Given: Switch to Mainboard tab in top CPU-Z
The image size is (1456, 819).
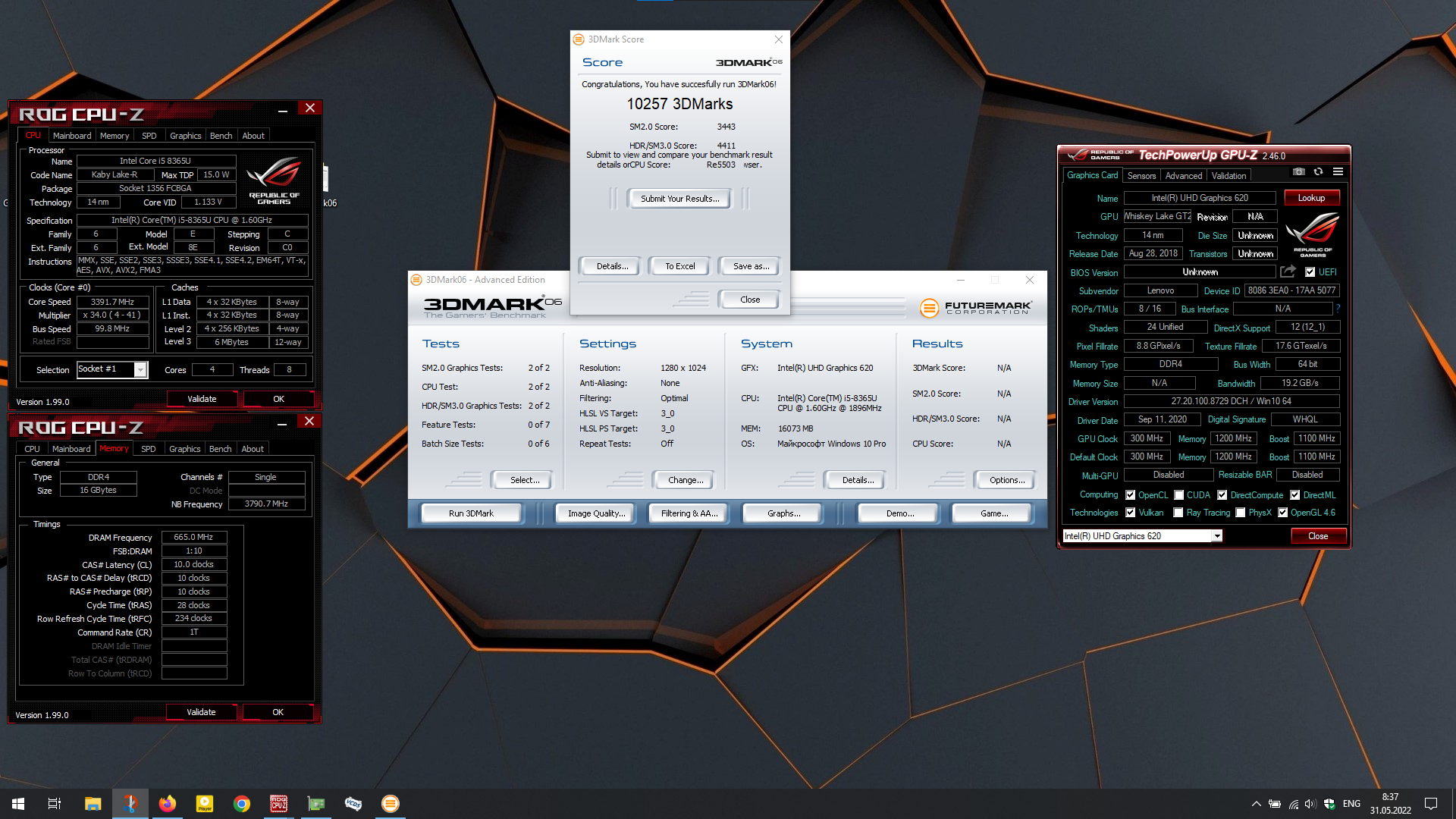Looking at the screenshot, I should tap(72, 136).
